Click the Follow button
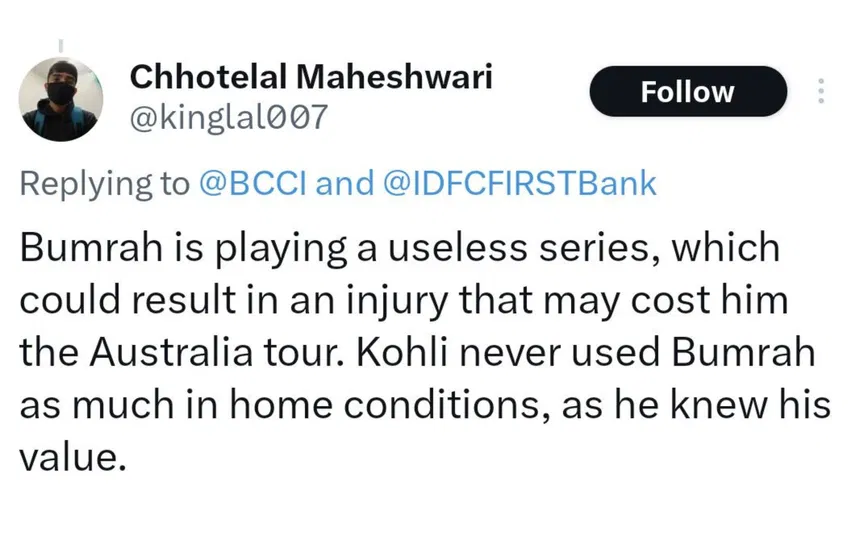This screenshot has width=864, height=540. point(687,92)
